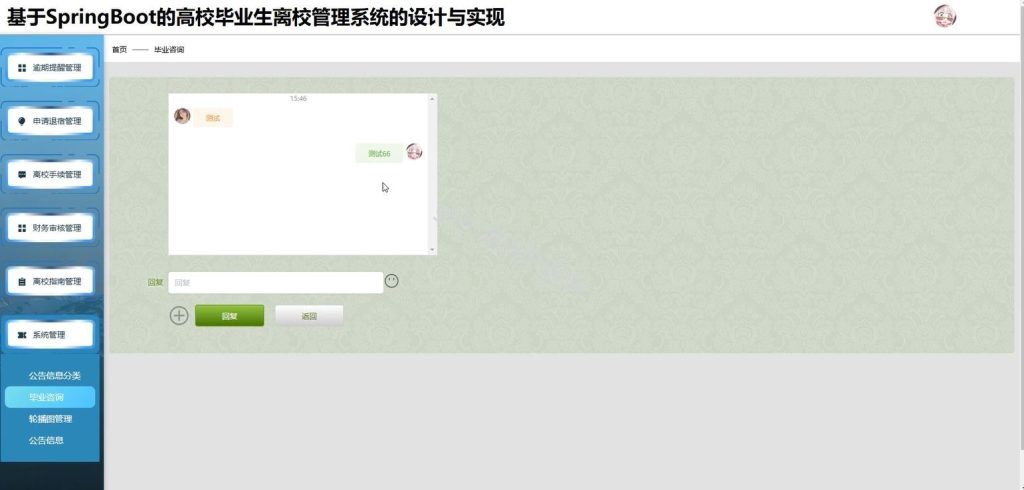This screenshot has width=1024, height=490.
Task: Click the 15:46 chat timestamp
Action: [298, 99]
